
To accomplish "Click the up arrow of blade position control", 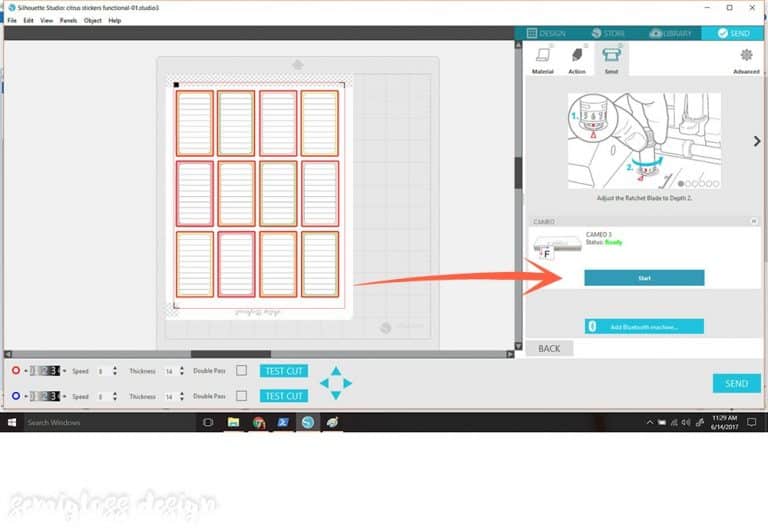I will [336, 370].
